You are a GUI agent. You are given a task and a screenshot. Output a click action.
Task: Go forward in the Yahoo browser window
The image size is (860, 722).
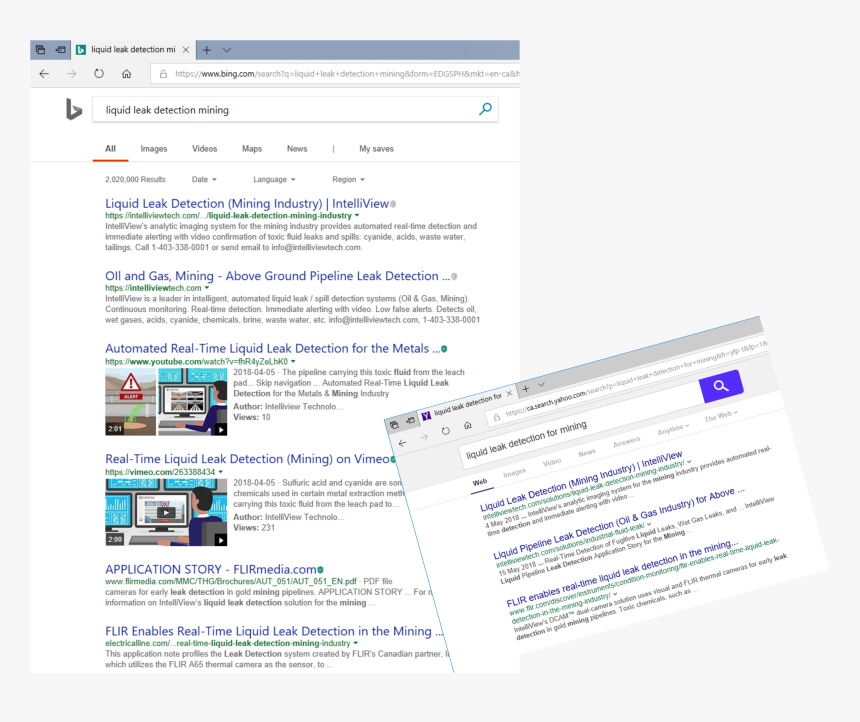tap(424, 437)
